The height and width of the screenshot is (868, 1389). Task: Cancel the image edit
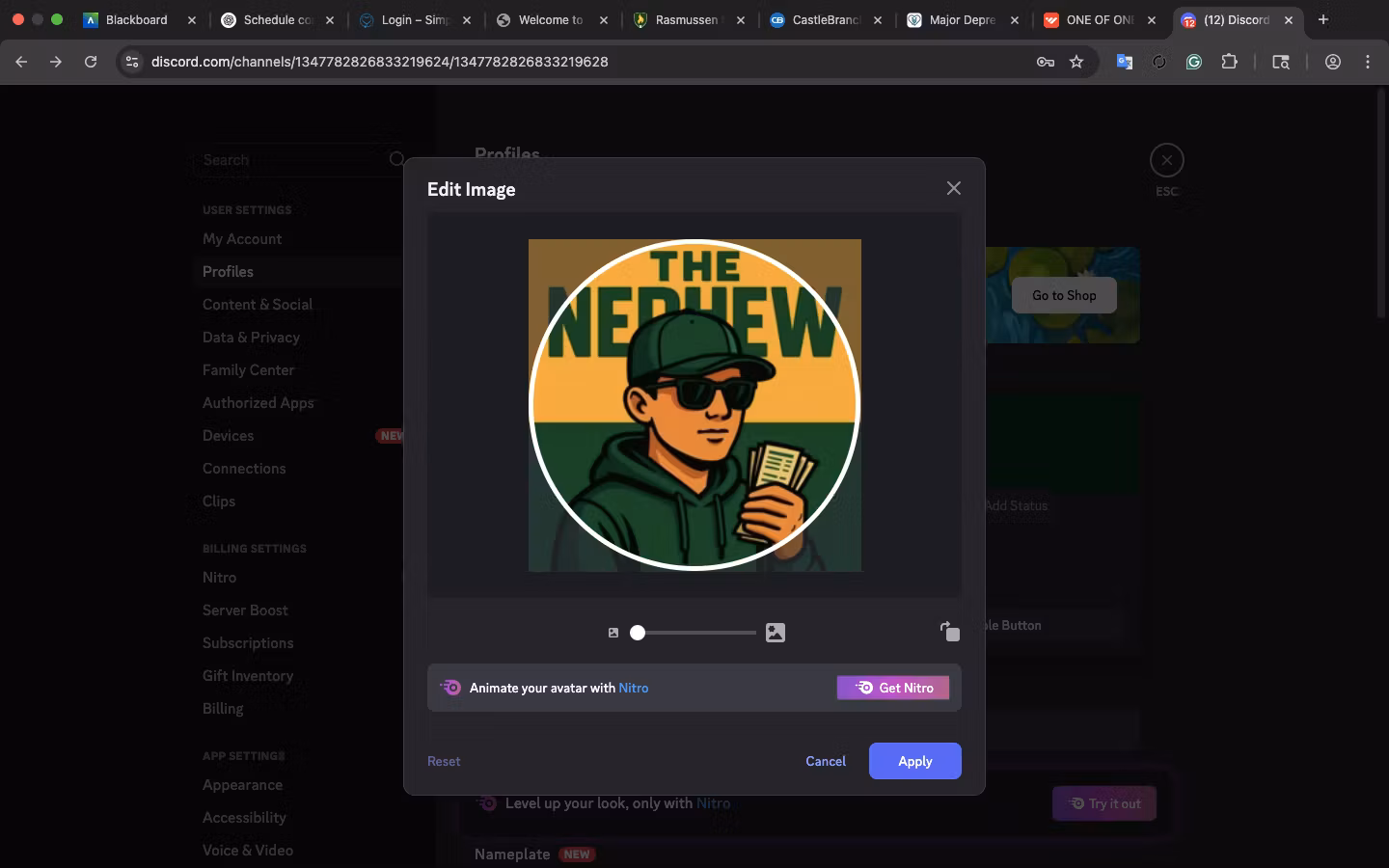[826, 761]
